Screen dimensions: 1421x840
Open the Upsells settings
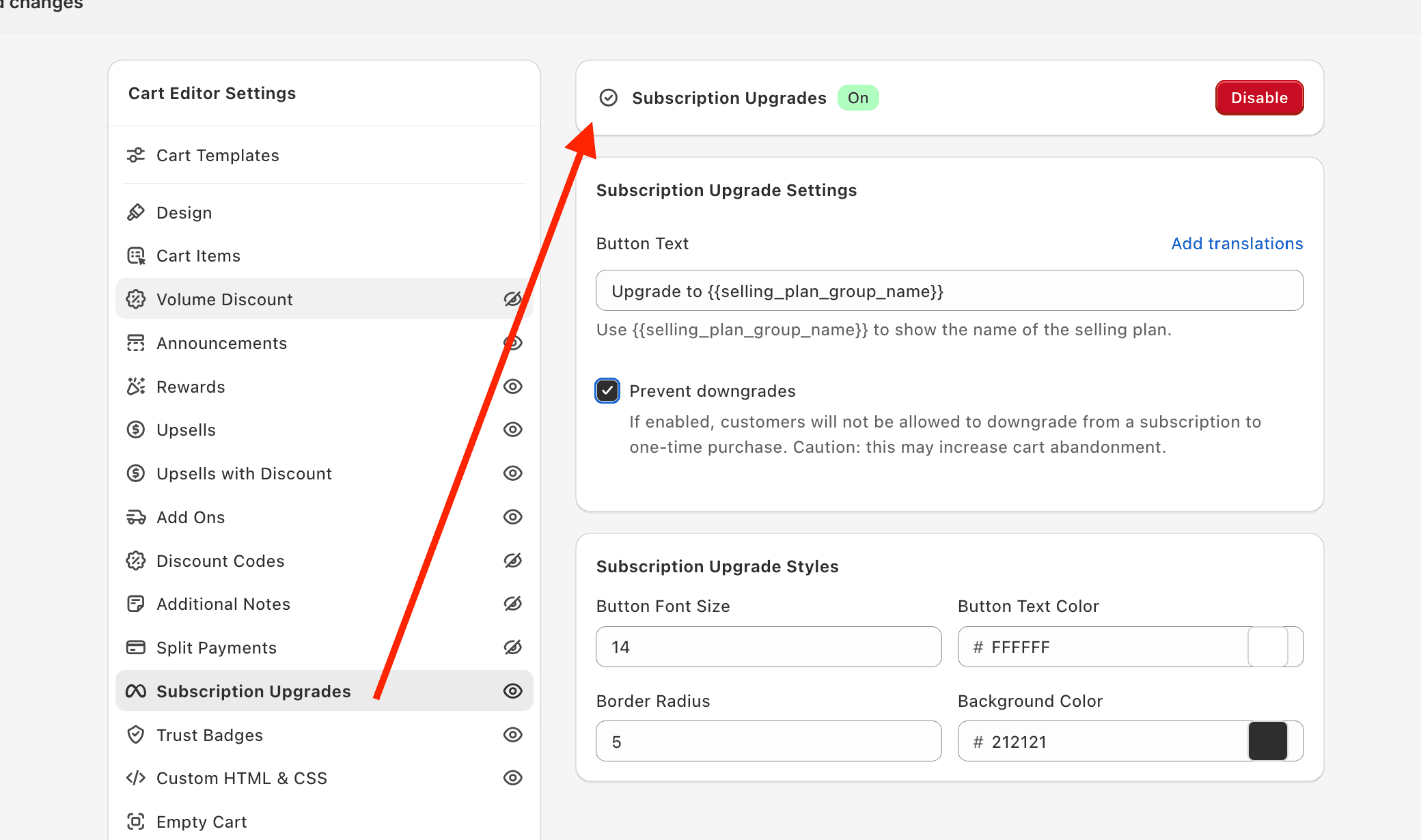click(325, 430)
